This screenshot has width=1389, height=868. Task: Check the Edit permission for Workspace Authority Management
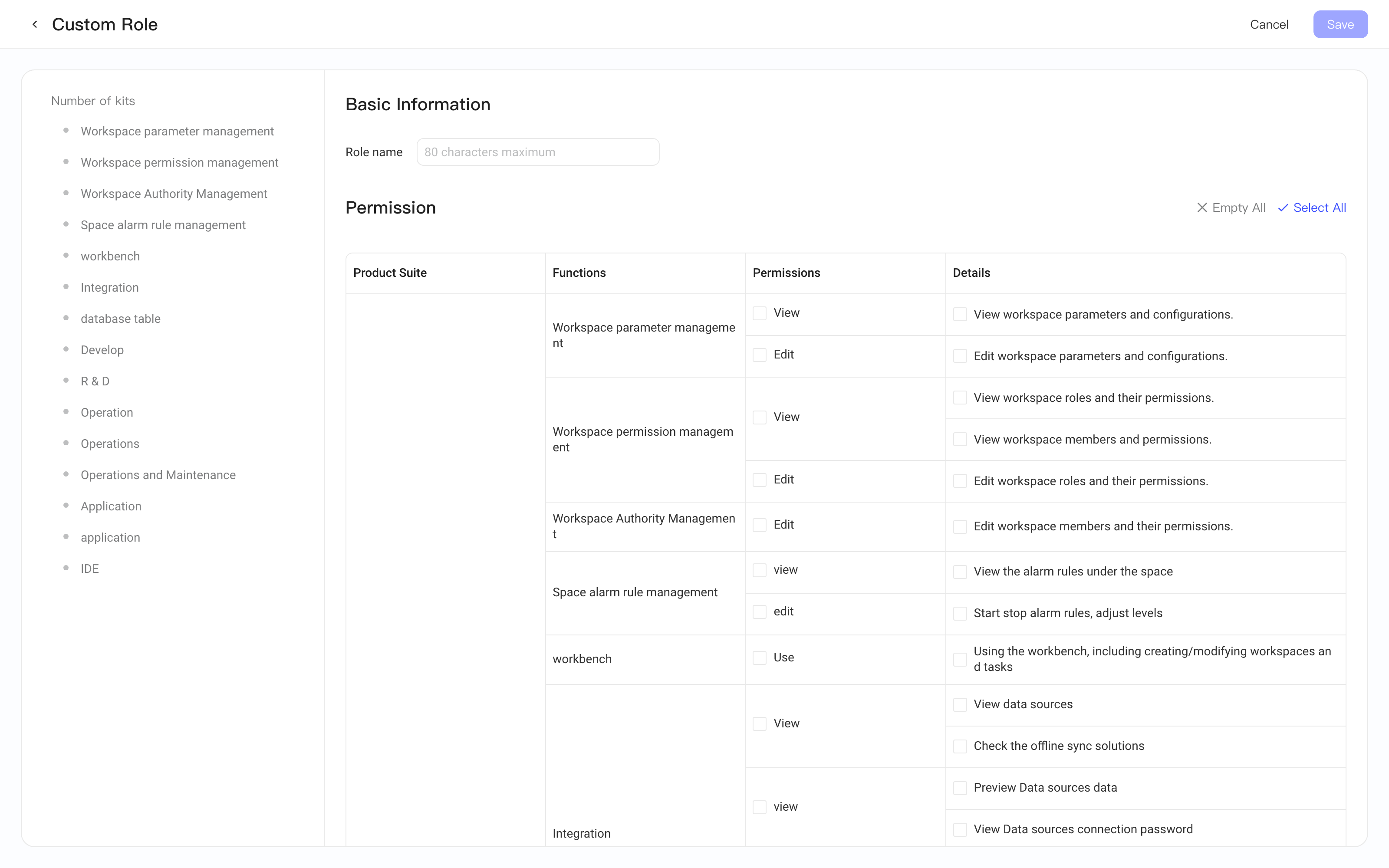click(x=759, y=525)
